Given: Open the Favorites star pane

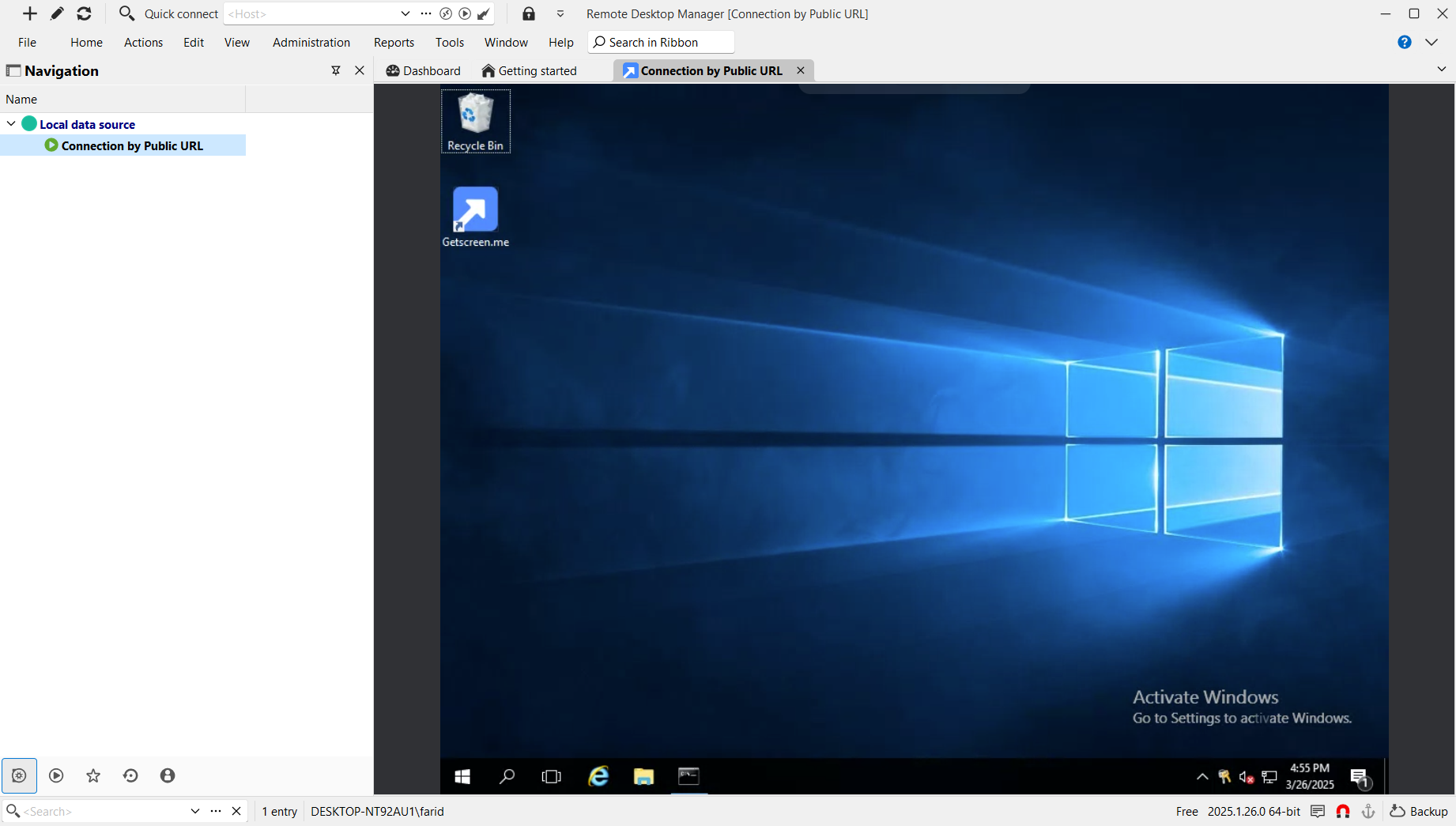Looking at the screenshot, I should click(x=93, y=775).
